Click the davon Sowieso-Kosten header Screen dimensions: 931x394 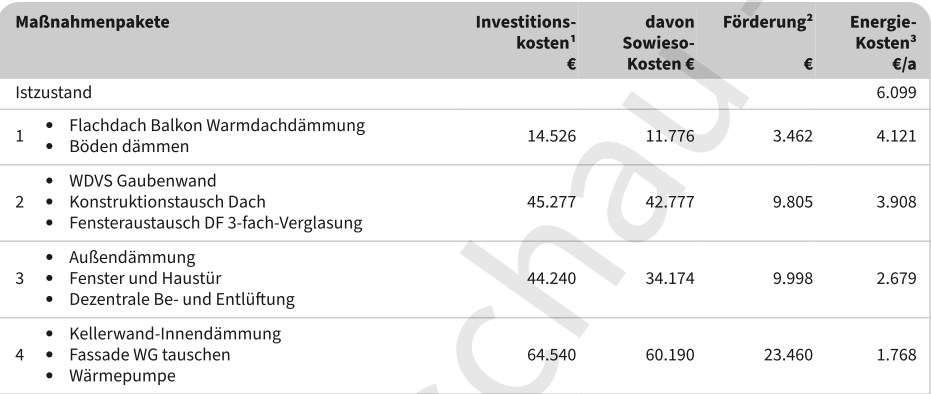[660, 43]
